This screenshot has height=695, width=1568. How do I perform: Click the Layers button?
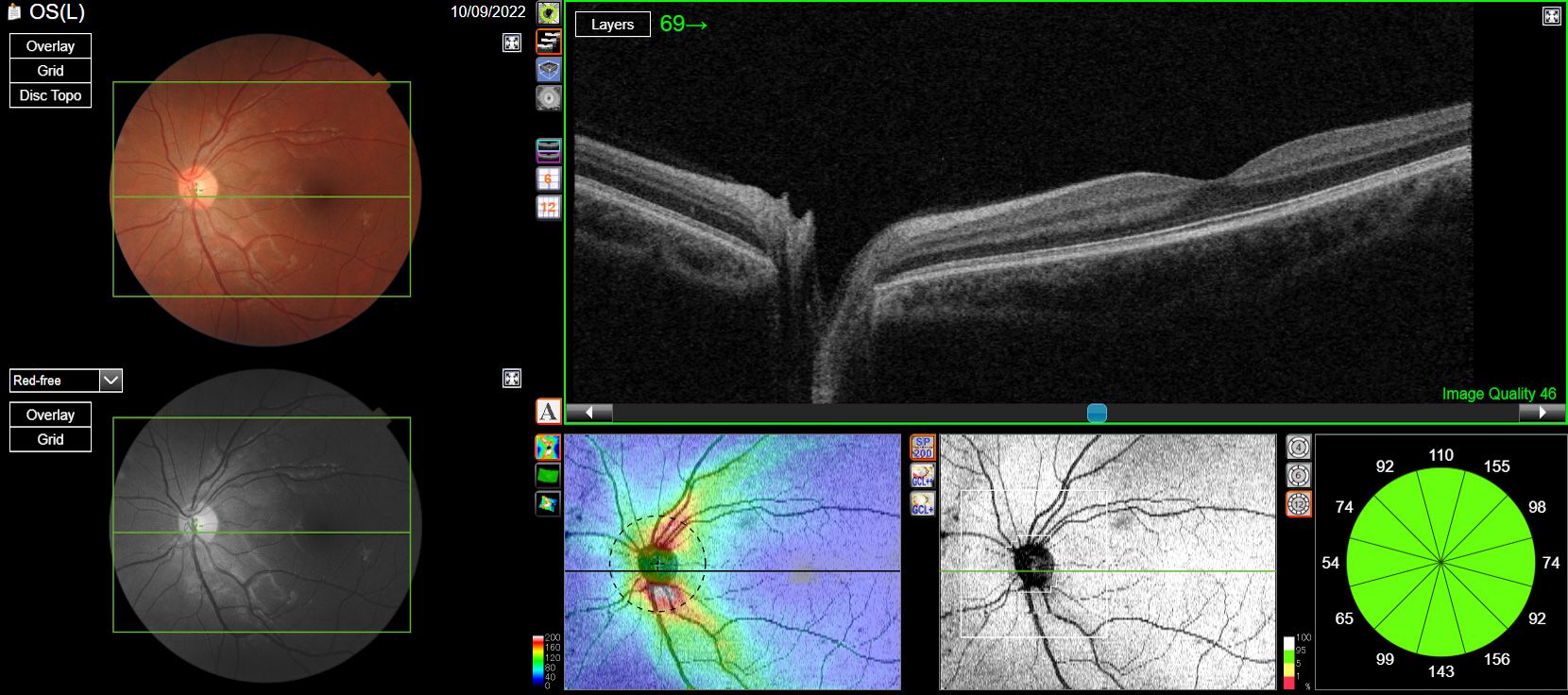click(x=612, y=25)
